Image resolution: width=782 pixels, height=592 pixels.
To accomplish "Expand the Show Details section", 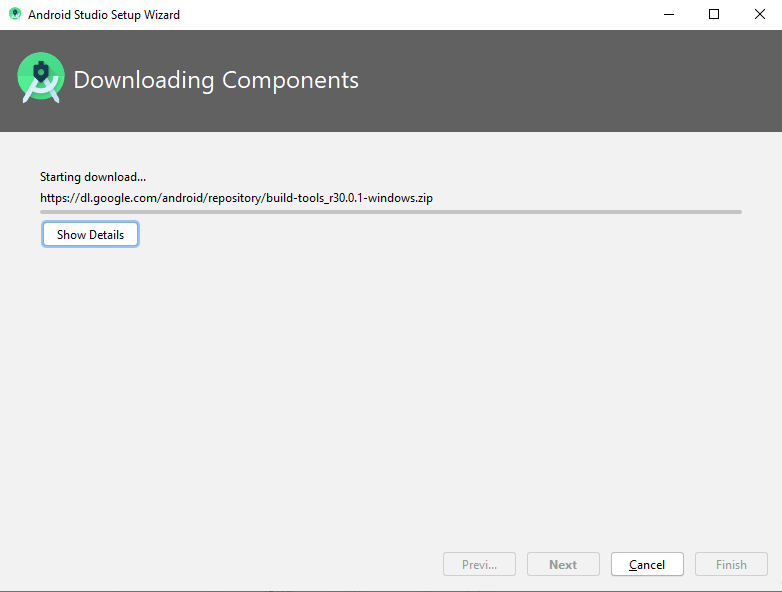I will click(90, 234).
